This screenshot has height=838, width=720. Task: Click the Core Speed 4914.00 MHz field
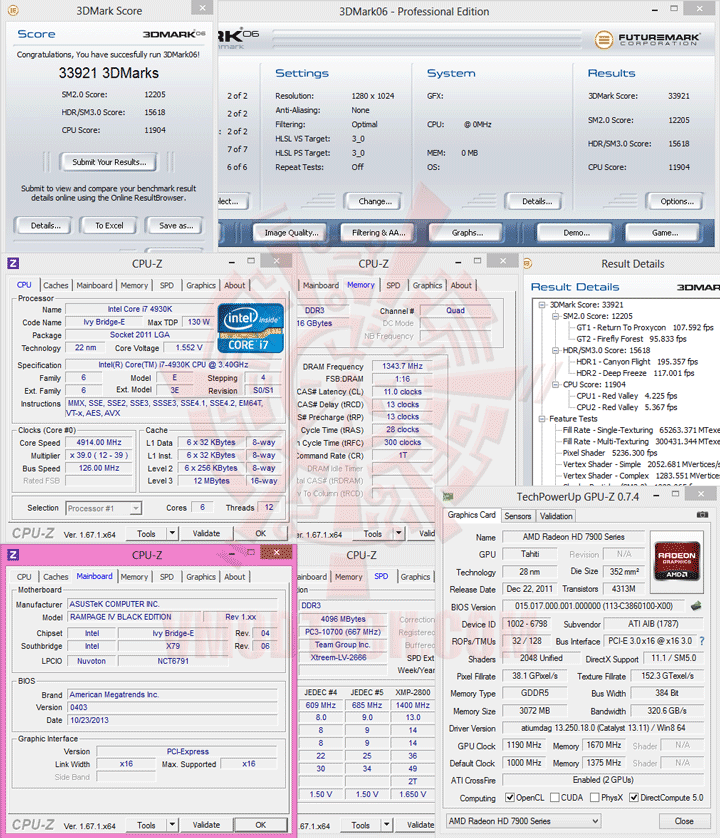[99, 443]
